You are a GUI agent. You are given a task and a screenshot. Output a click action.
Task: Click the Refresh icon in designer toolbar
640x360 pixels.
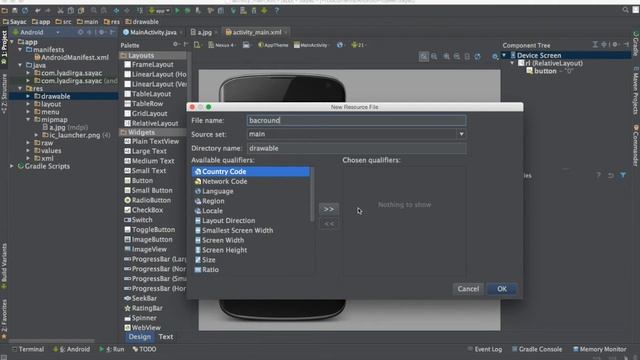tap(478, 57)
